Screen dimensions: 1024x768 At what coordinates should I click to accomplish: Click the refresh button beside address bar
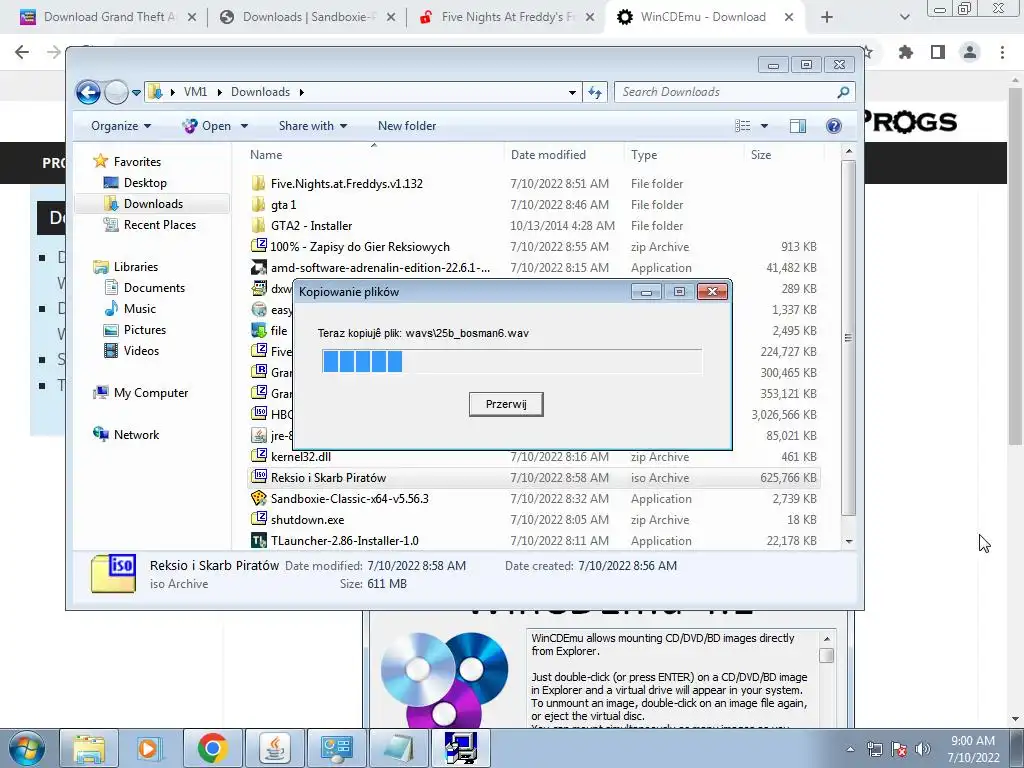click(595, 92)
